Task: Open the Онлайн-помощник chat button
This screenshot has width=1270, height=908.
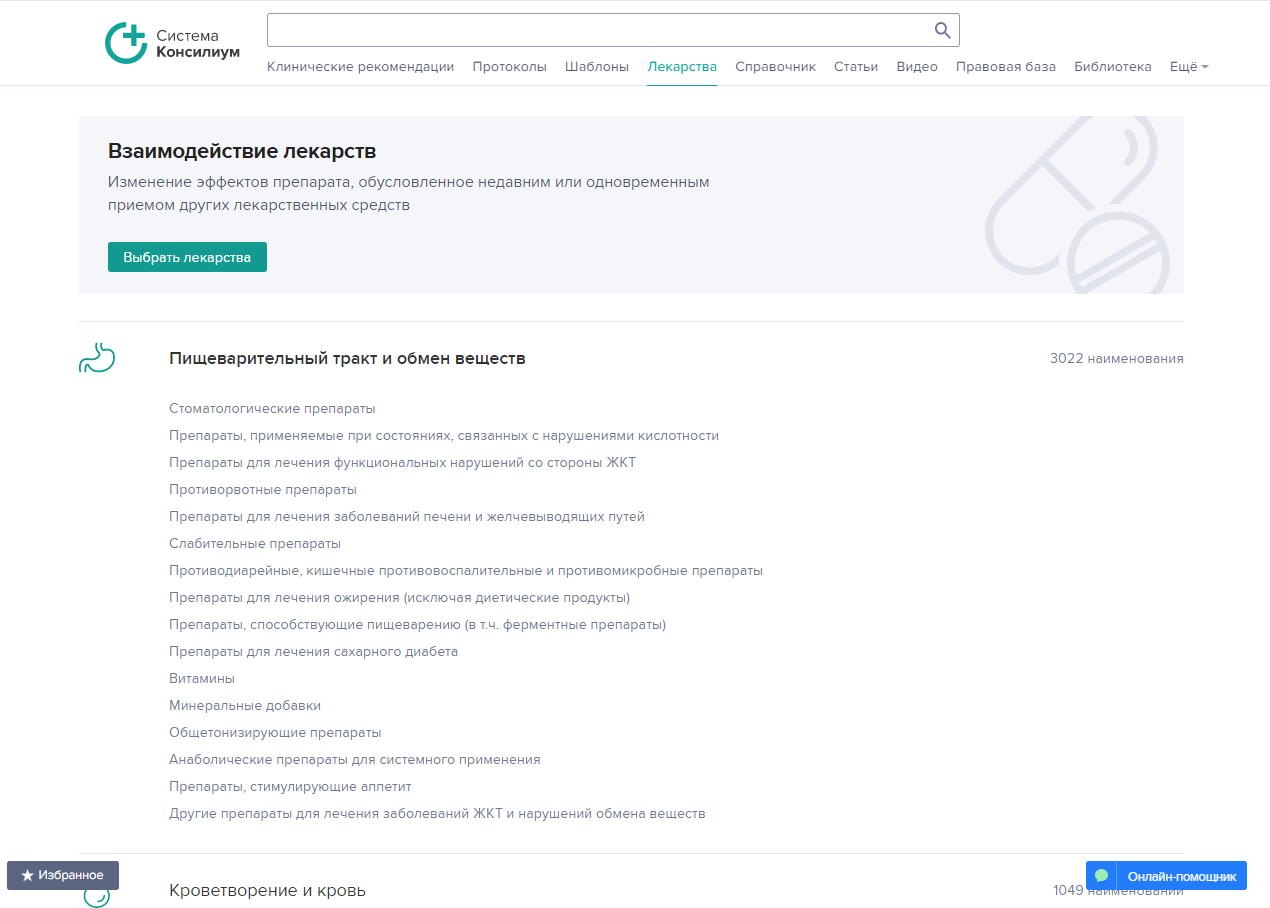Action: (x=1166, y=876)
